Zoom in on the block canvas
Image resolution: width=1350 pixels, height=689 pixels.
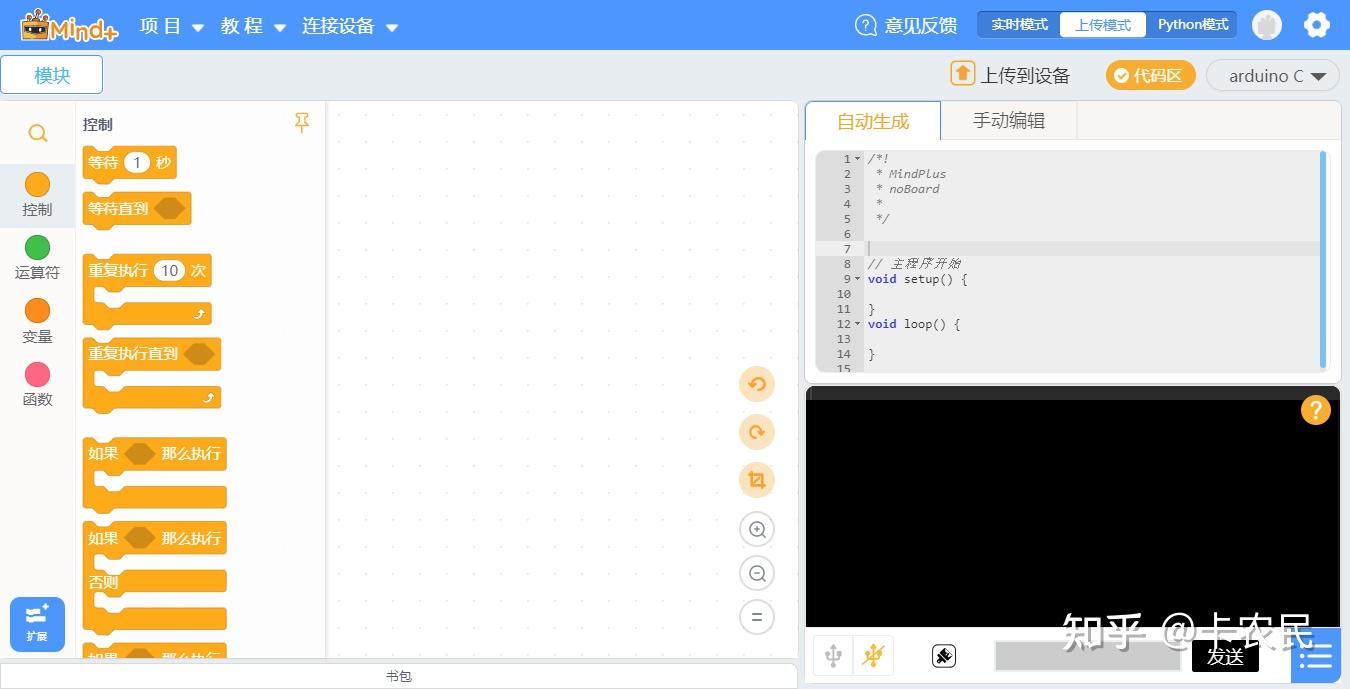757,529
